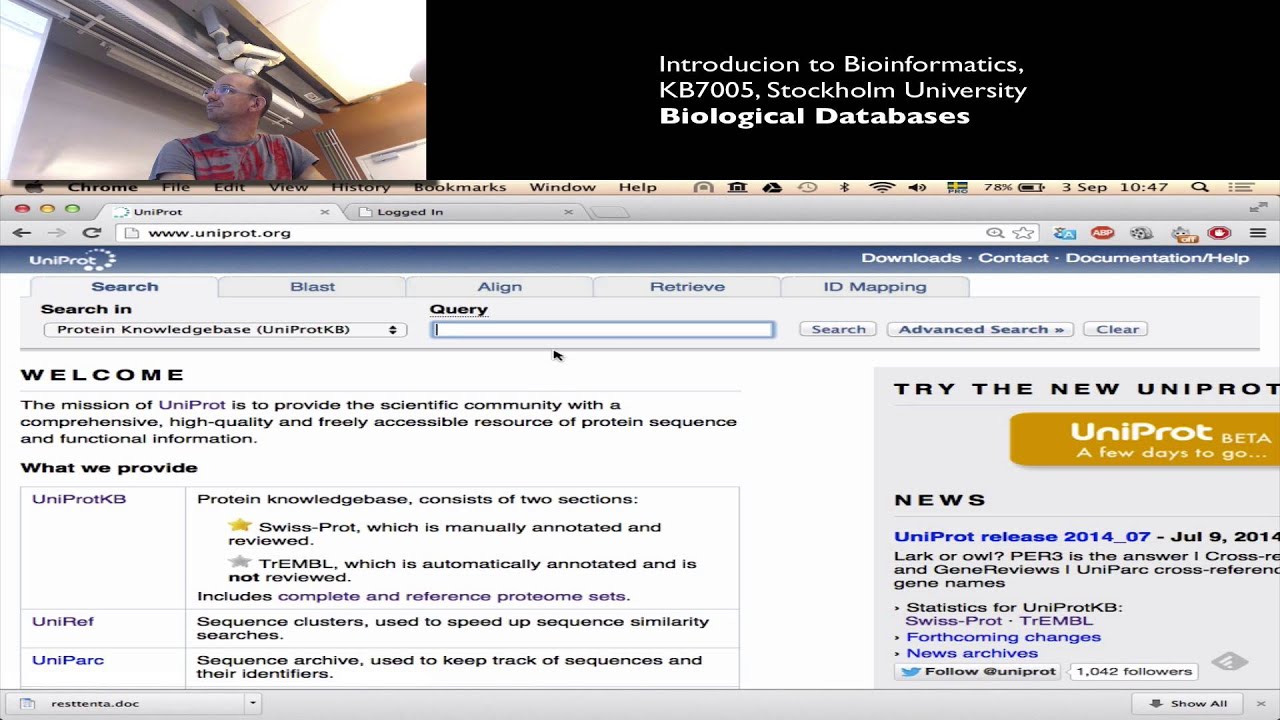1280x720 pixels.
Task: Switch to the ID Mapping tab
Action: click(x=875, y=287)
